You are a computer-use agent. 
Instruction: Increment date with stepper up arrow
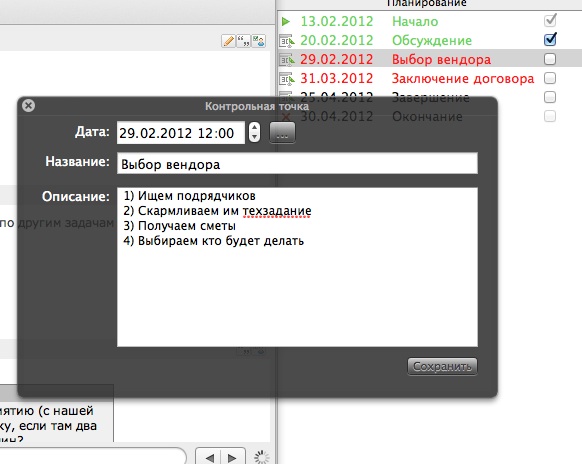(254, 128)
